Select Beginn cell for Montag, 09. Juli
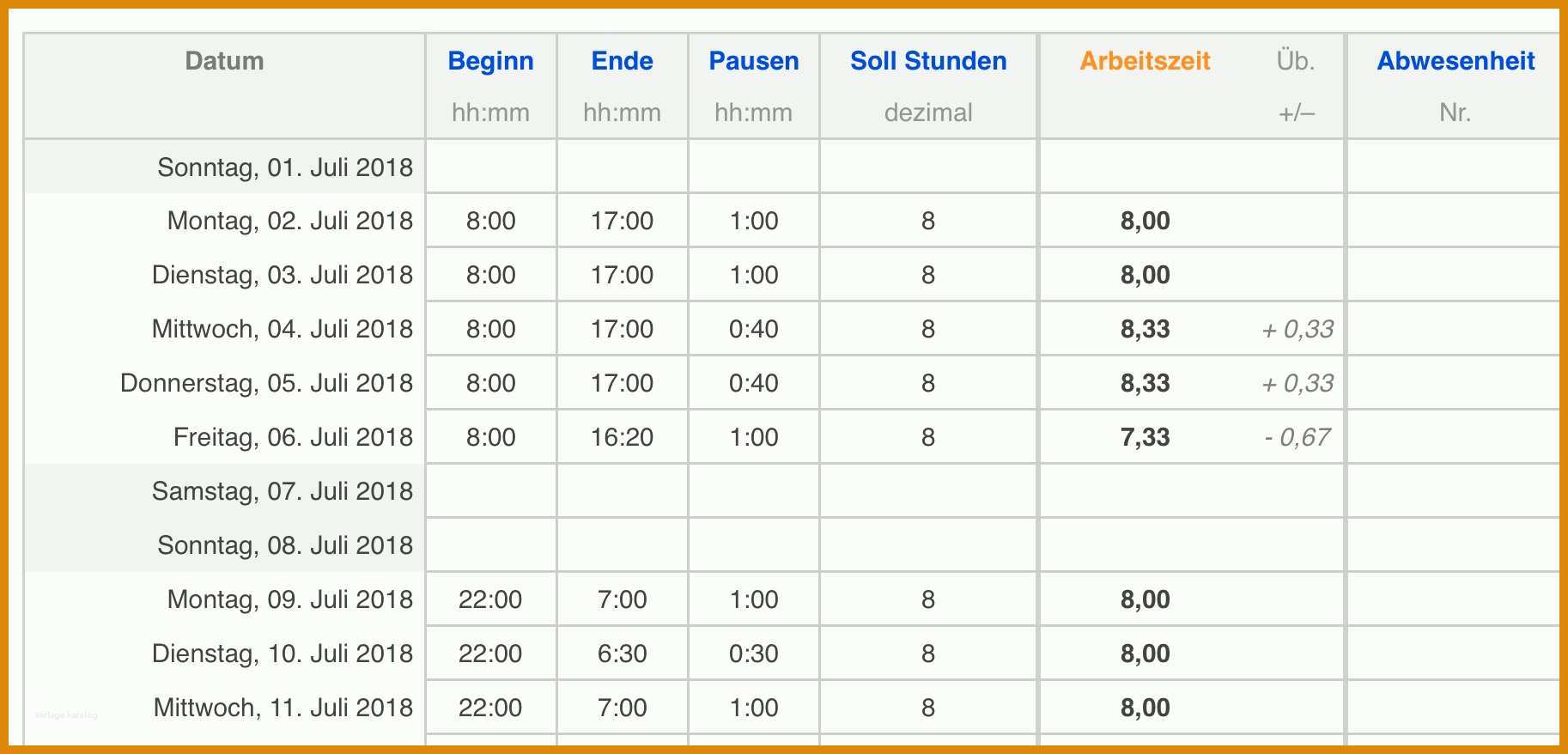1568x754 pixels. click(491, 599)
